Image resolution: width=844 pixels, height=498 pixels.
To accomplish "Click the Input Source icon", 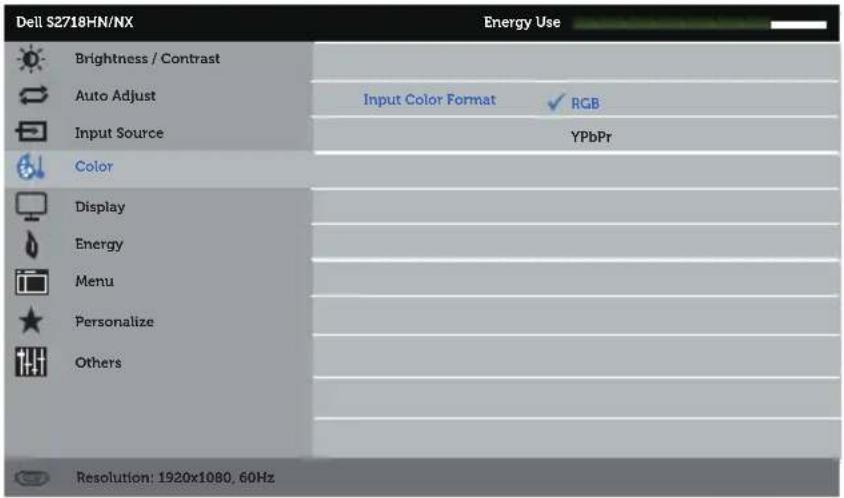I will 31,131.
